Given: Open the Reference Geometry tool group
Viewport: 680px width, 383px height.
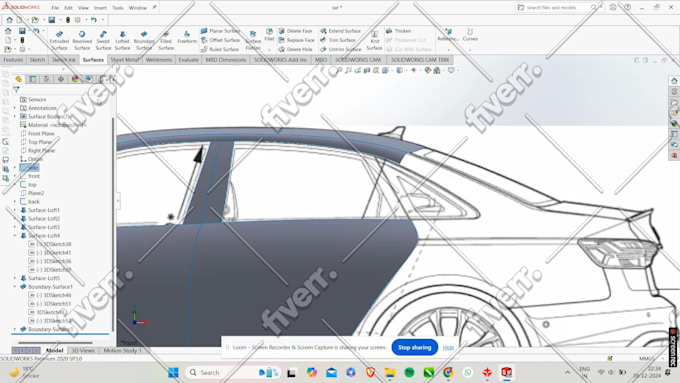Looking at the screenshot, I should point(448,35).
